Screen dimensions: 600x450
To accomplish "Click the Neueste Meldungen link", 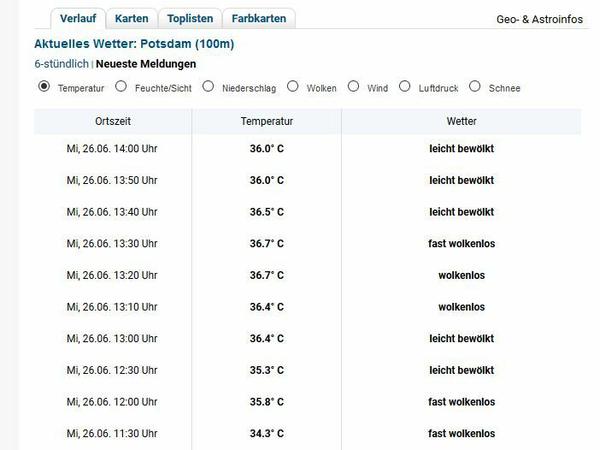I will click(146, 64).
